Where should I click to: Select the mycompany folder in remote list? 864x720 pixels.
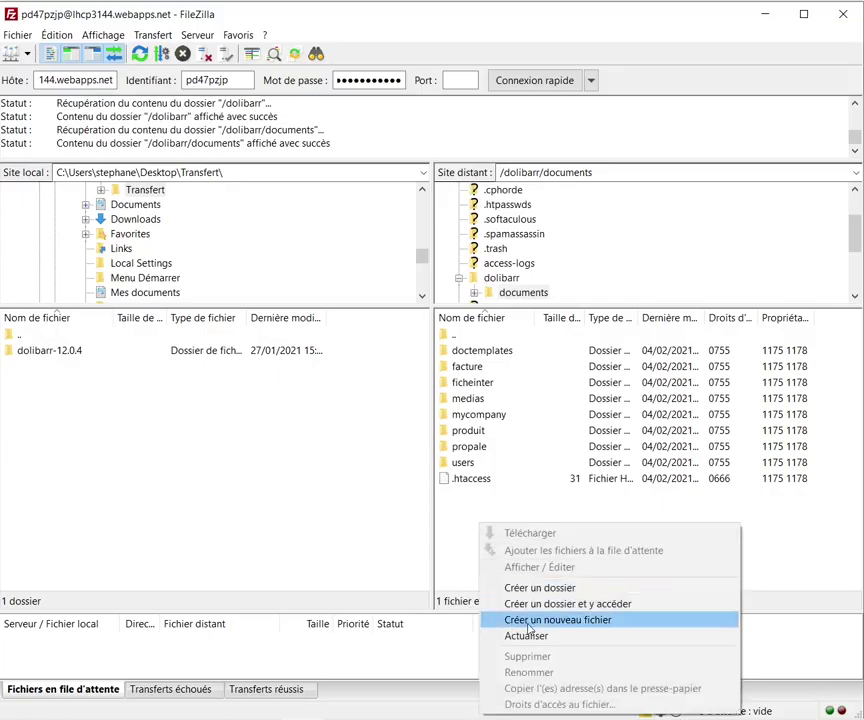point(478,414)
